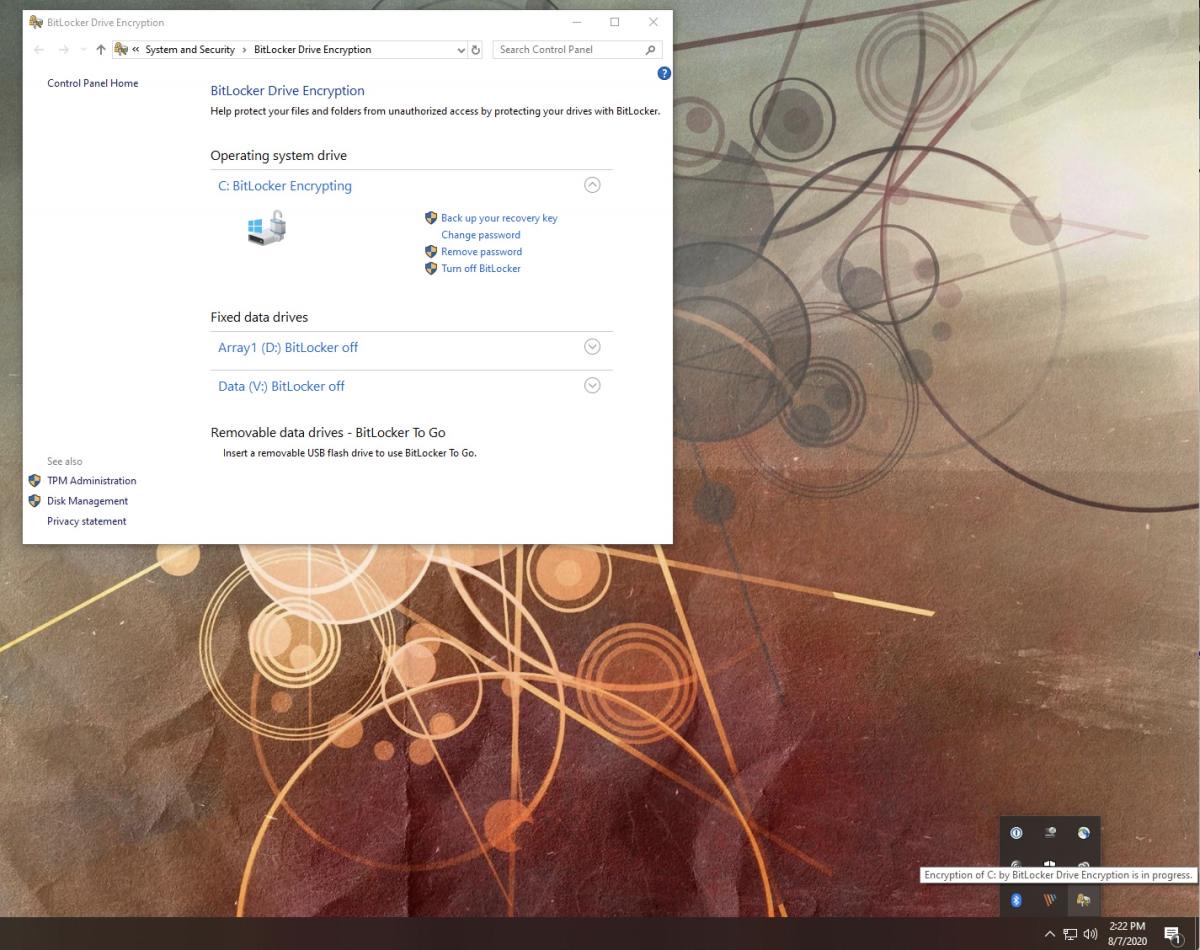Open the TPM Administration link

point(92,481)
